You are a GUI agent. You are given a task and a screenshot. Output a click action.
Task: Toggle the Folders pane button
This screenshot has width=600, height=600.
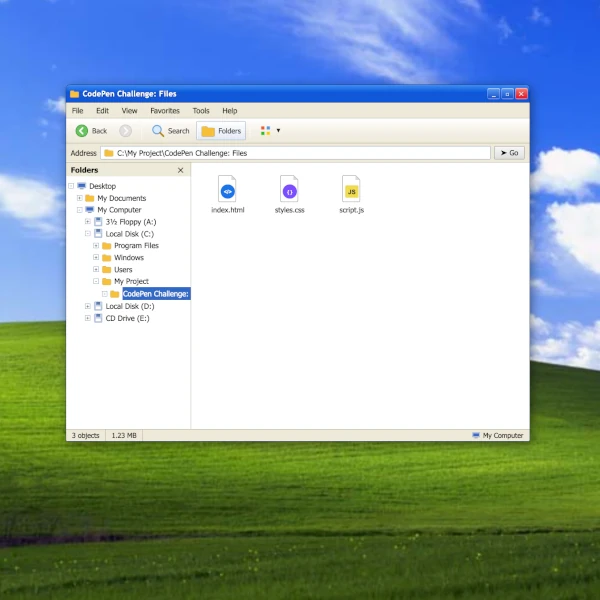[x=221, y=131]
